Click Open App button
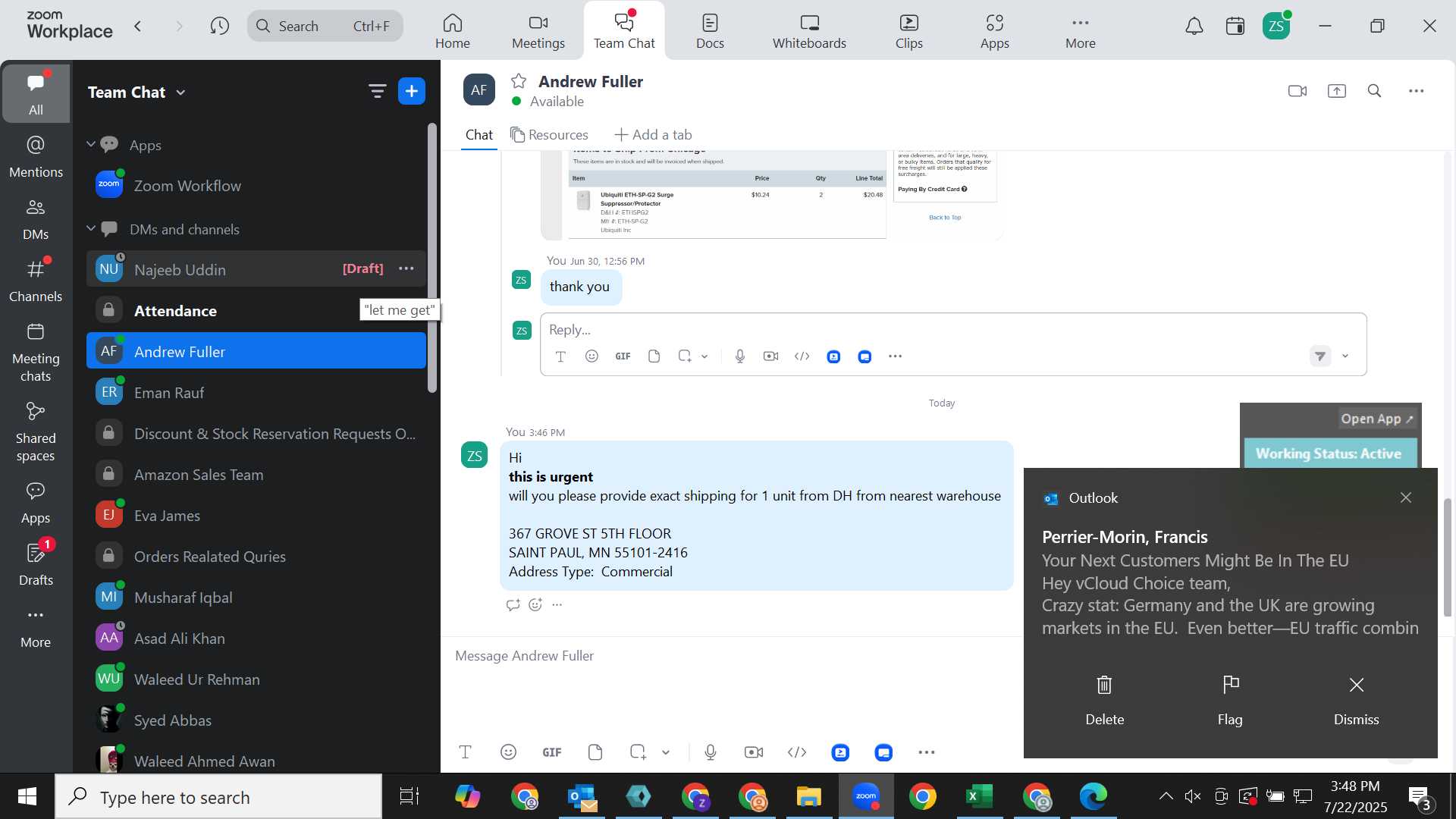Image resolution: width=1456 pixels, height=819 pixels. pos(1377,419)
